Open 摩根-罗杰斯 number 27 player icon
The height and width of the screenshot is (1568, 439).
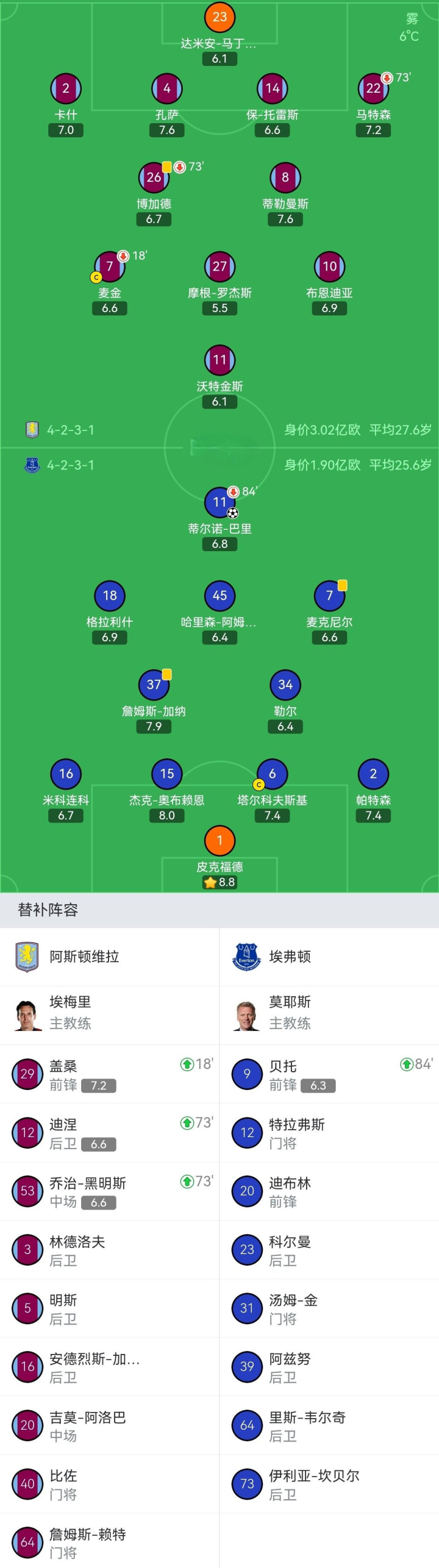(220, 266)
